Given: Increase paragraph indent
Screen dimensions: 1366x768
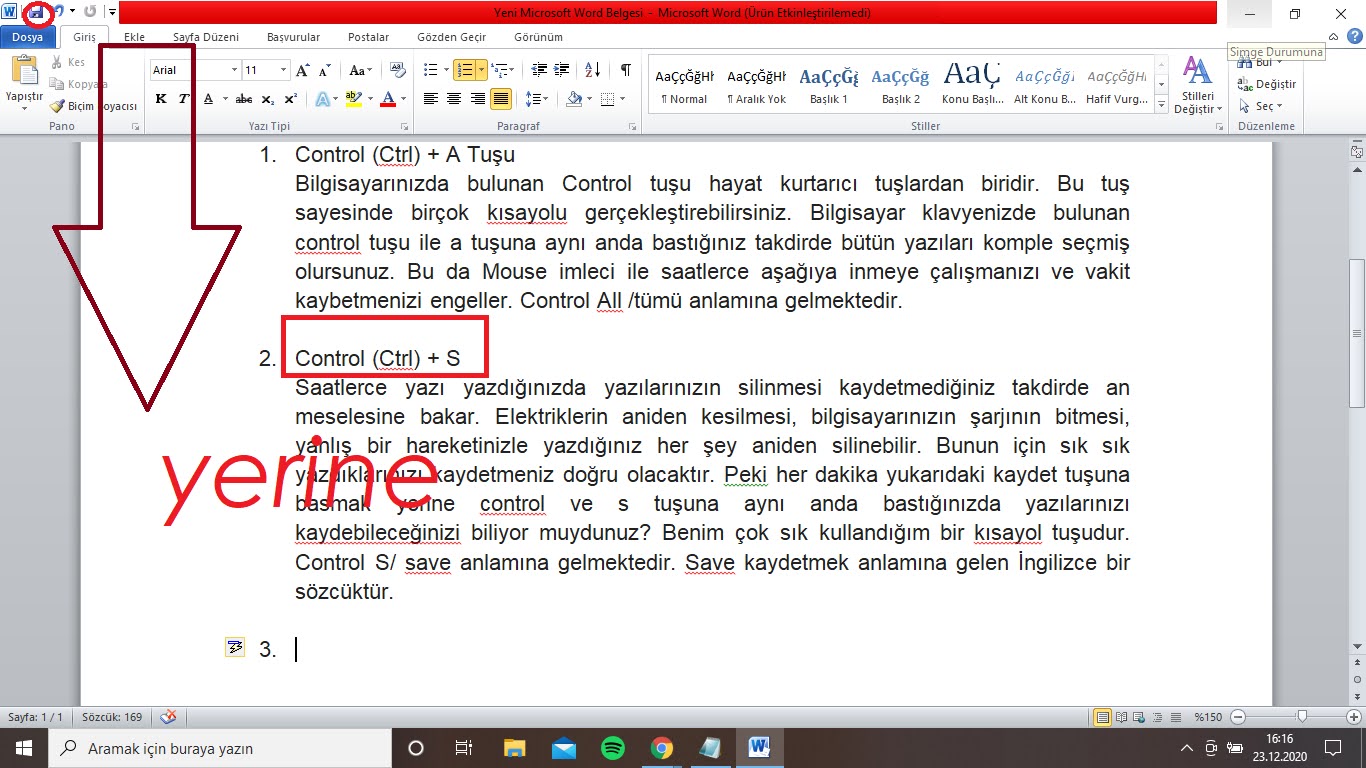Looking at the screenshot, I should pyautogui.click(x=563, y=70).
